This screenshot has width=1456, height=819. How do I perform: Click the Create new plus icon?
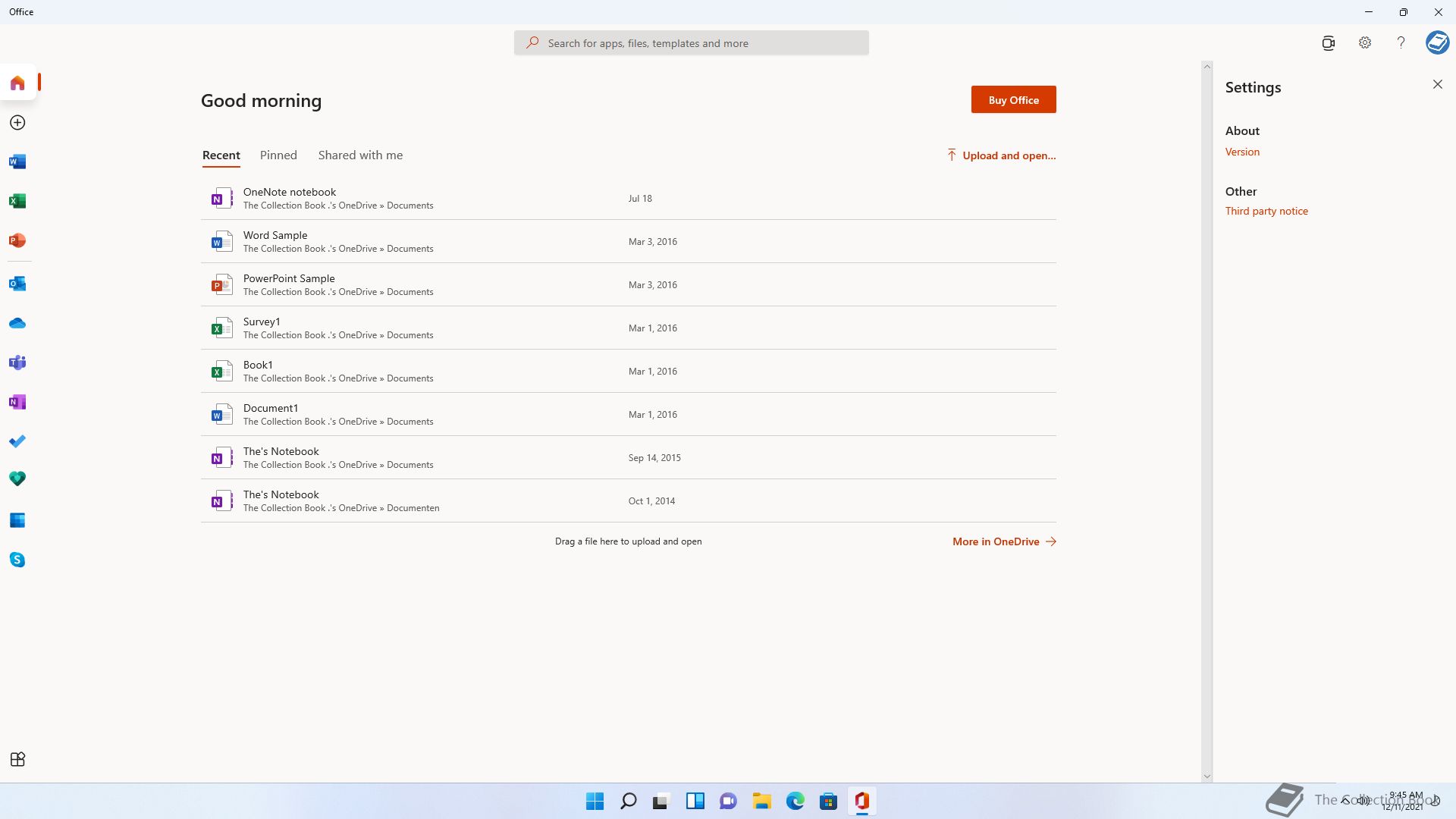tap(17, 122)
